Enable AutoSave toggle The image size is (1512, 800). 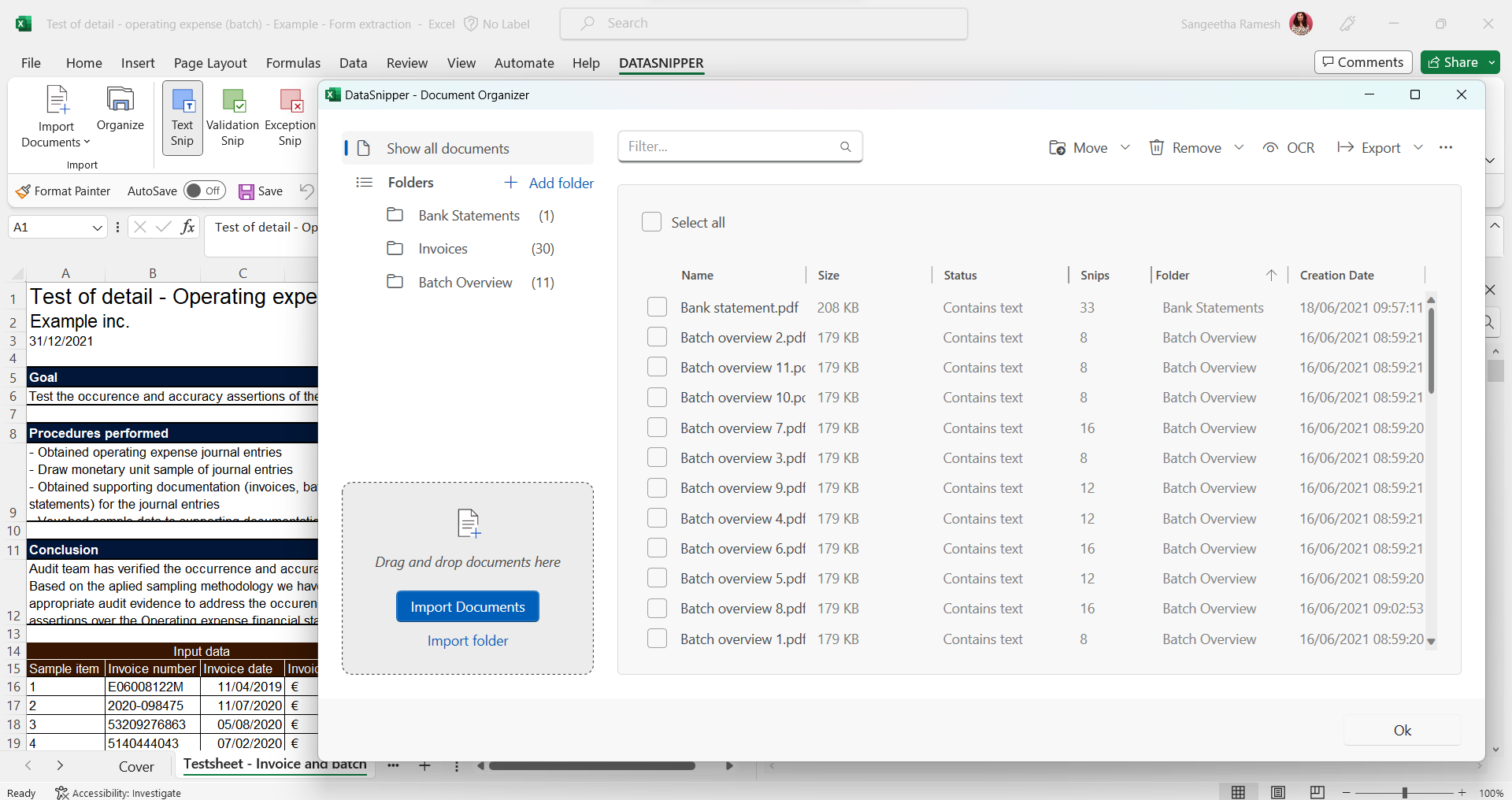tap(204, 191)
